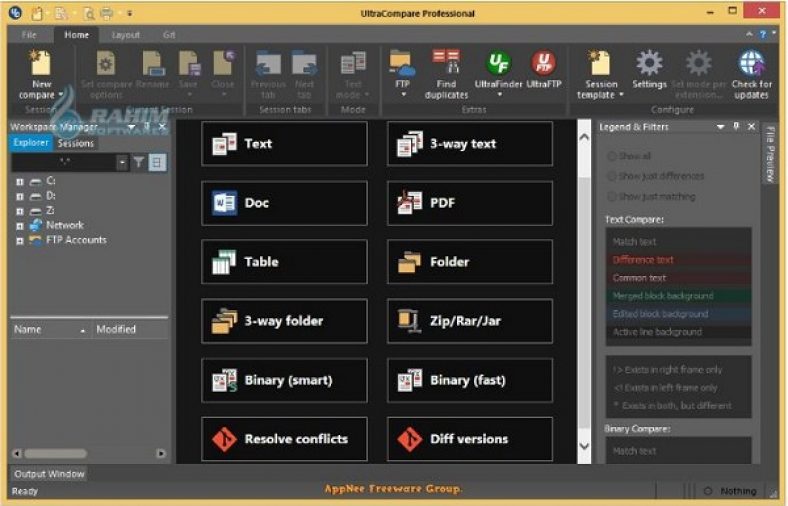Image resolution: width=788 pixels, height=506 pixels.
Task: Start a Binary (smart) compare
Action: coord(284,380)
